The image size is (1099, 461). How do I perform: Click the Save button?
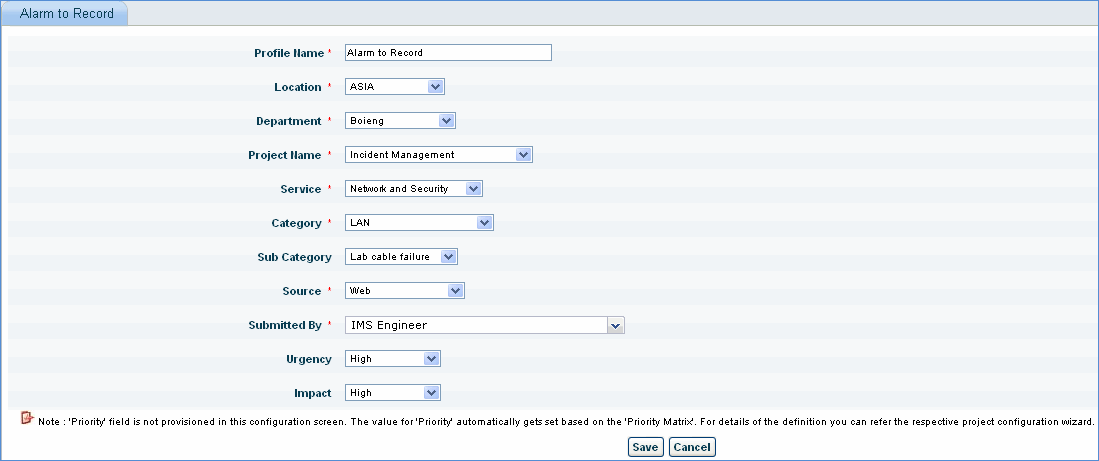645,447
